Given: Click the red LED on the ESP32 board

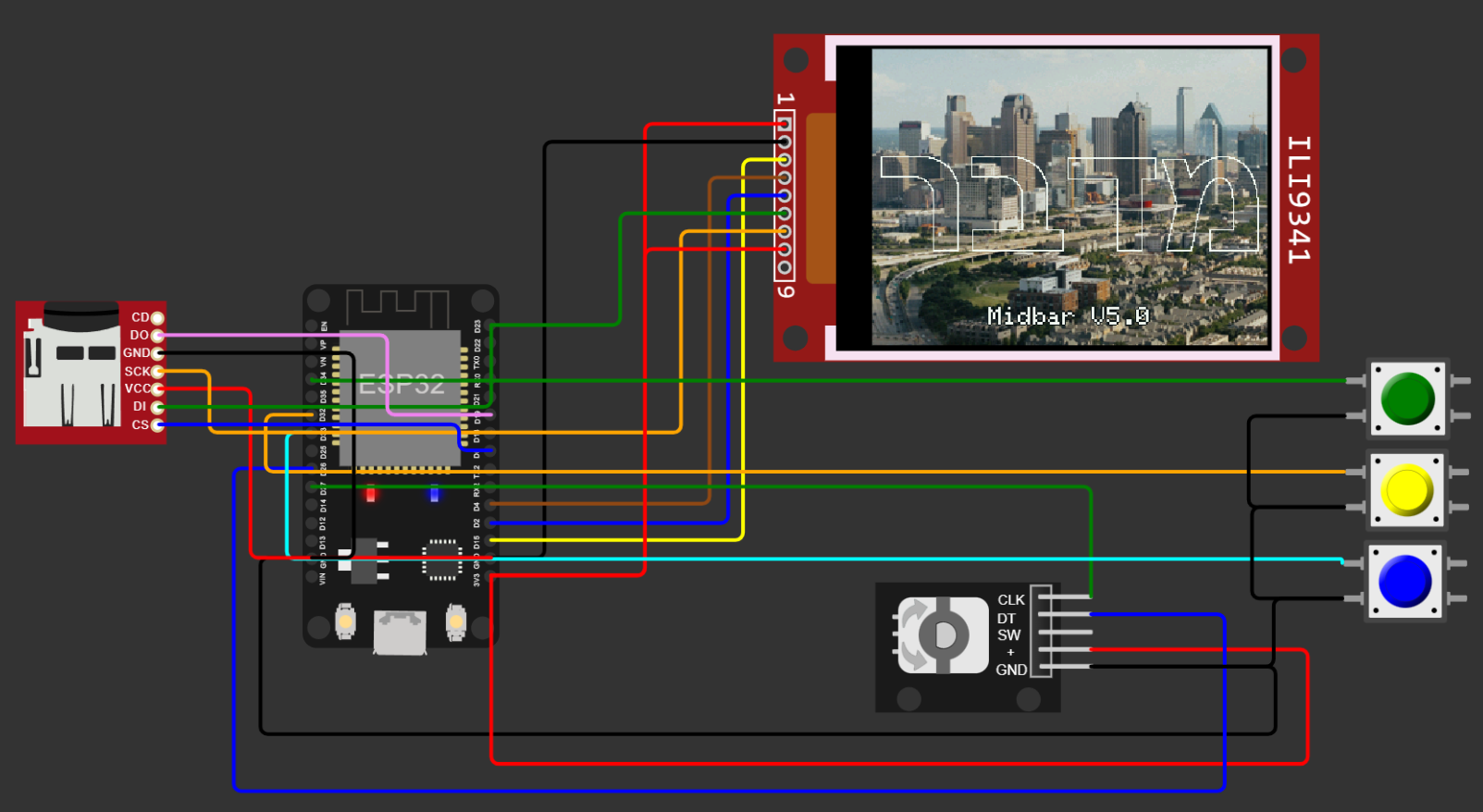Looking at the screenshot, I should pos(371,494).
